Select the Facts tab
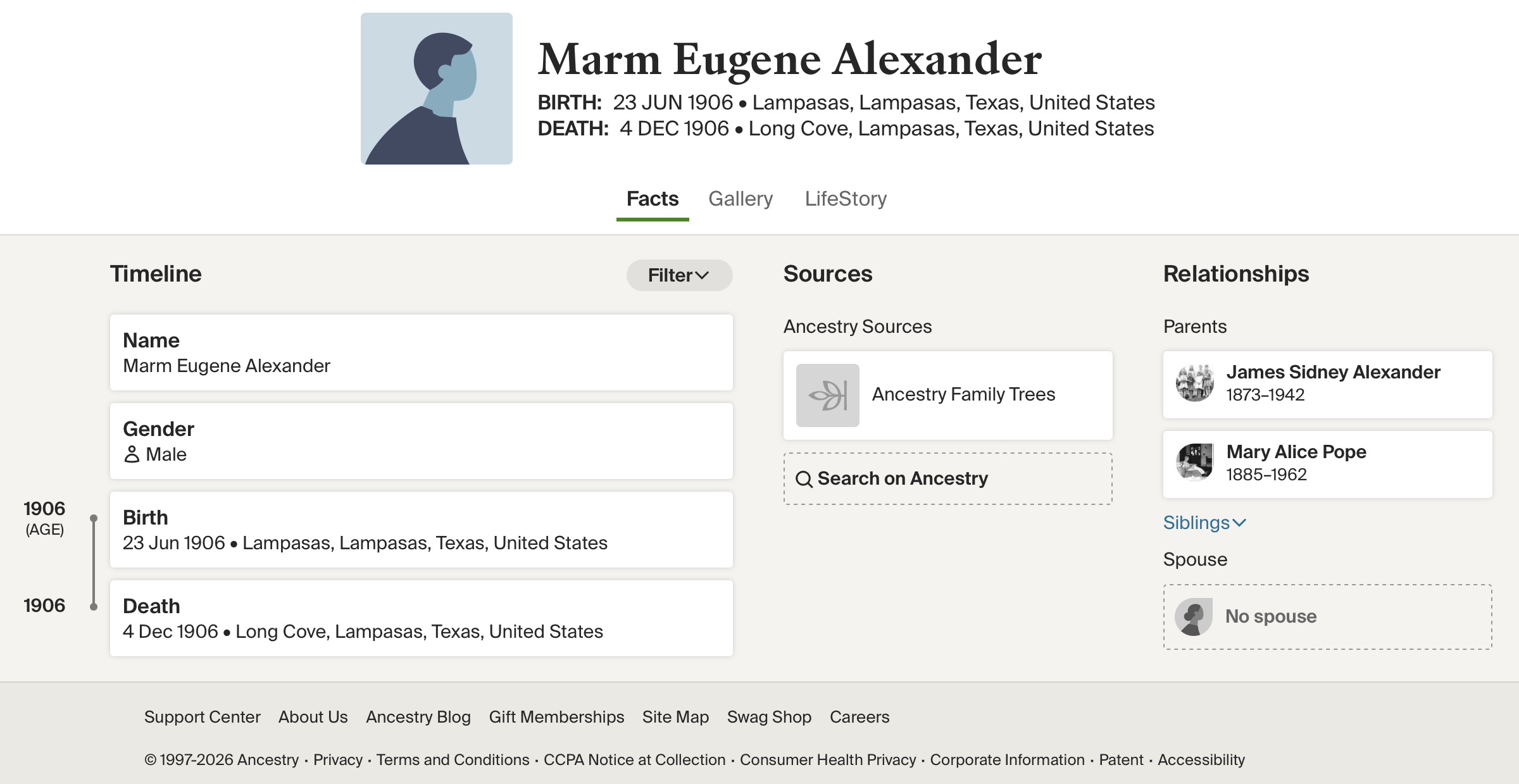Viewport: 1519px width, 784px height. (653, 199)
